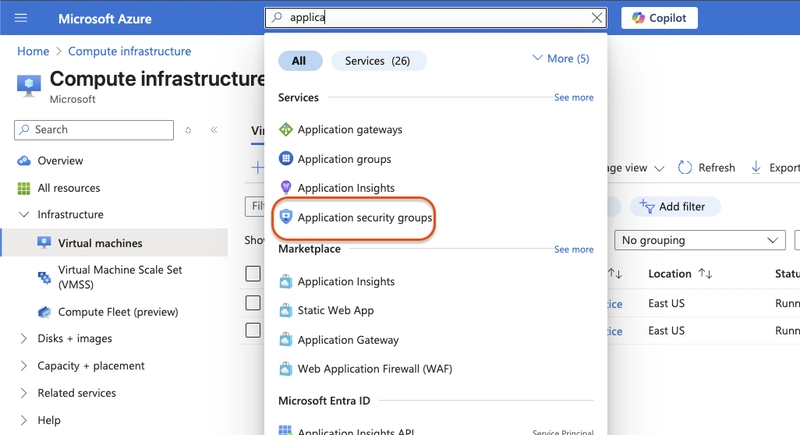This screenshot has height=435, width=800.
Task: Expand Disks + images section
Action: point(23,339)
